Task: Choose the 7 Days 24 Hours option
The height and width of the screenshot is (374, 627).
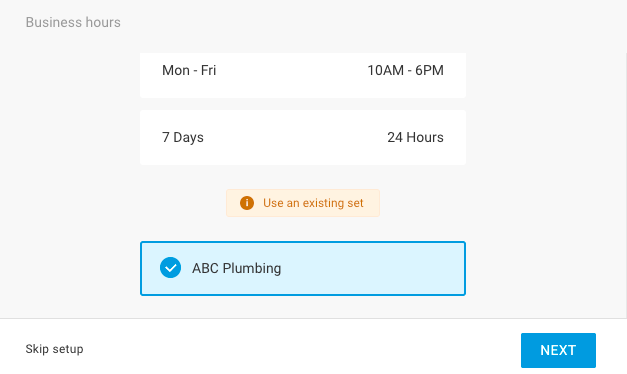Action: click(x=303, y=138)
